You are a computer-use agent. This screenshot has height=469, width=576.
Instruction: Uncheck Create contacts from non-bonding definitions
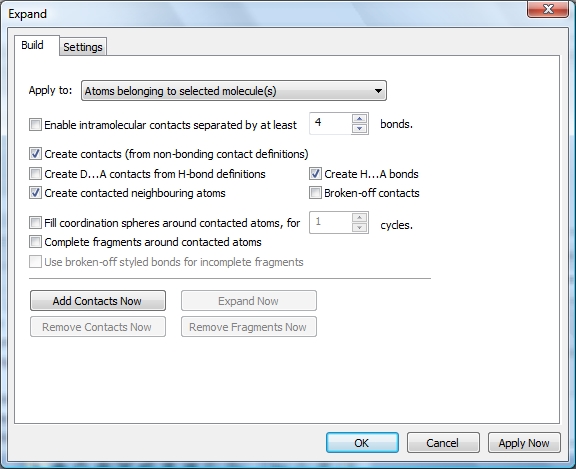coord(35,154)
